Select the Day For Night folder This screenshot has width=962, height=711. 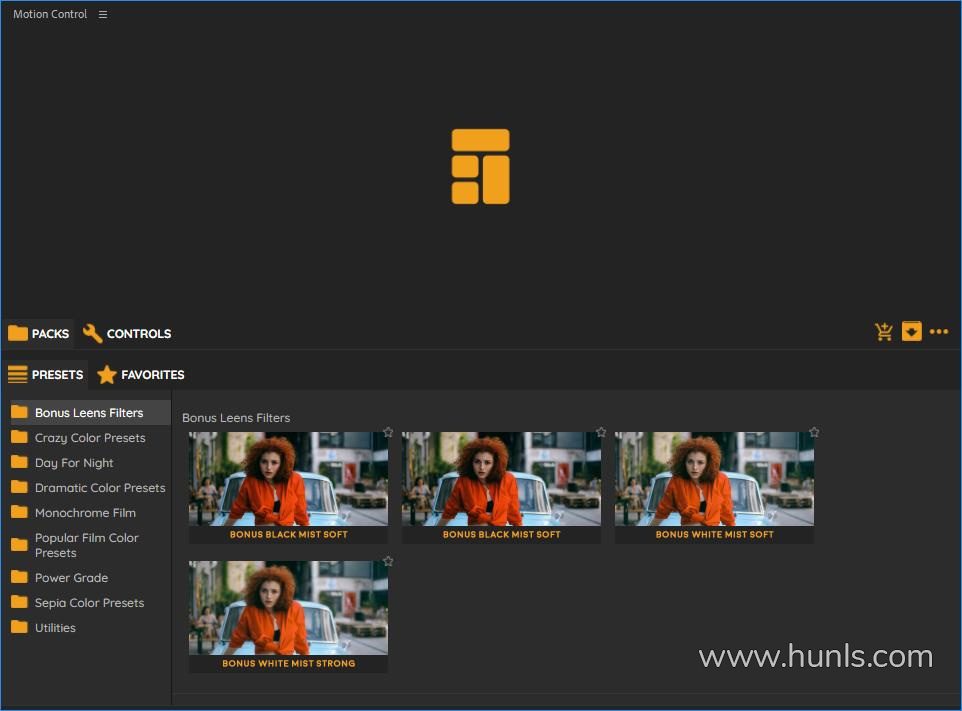click(x=74, y=463)
